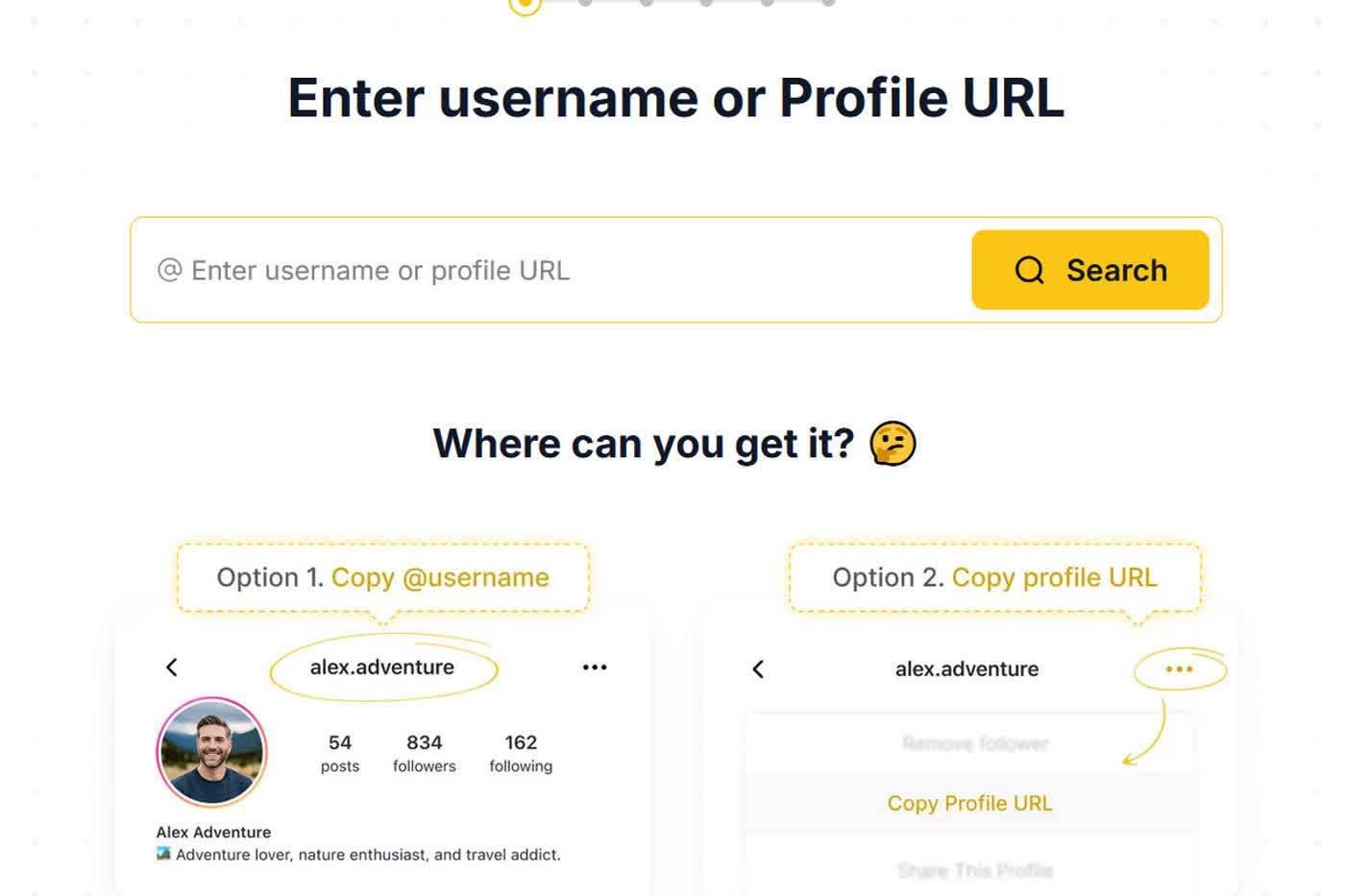Click the @ symbol in the search box
The width and height of the screenshot is (1345, 896).
click(x=169, y=270)
